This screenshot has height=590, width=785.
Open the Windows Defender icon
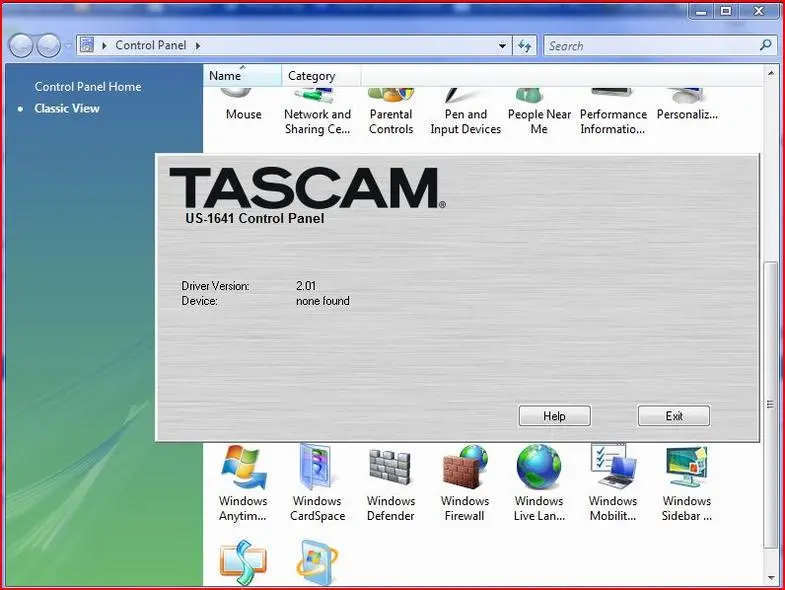[x=390, y=483]
